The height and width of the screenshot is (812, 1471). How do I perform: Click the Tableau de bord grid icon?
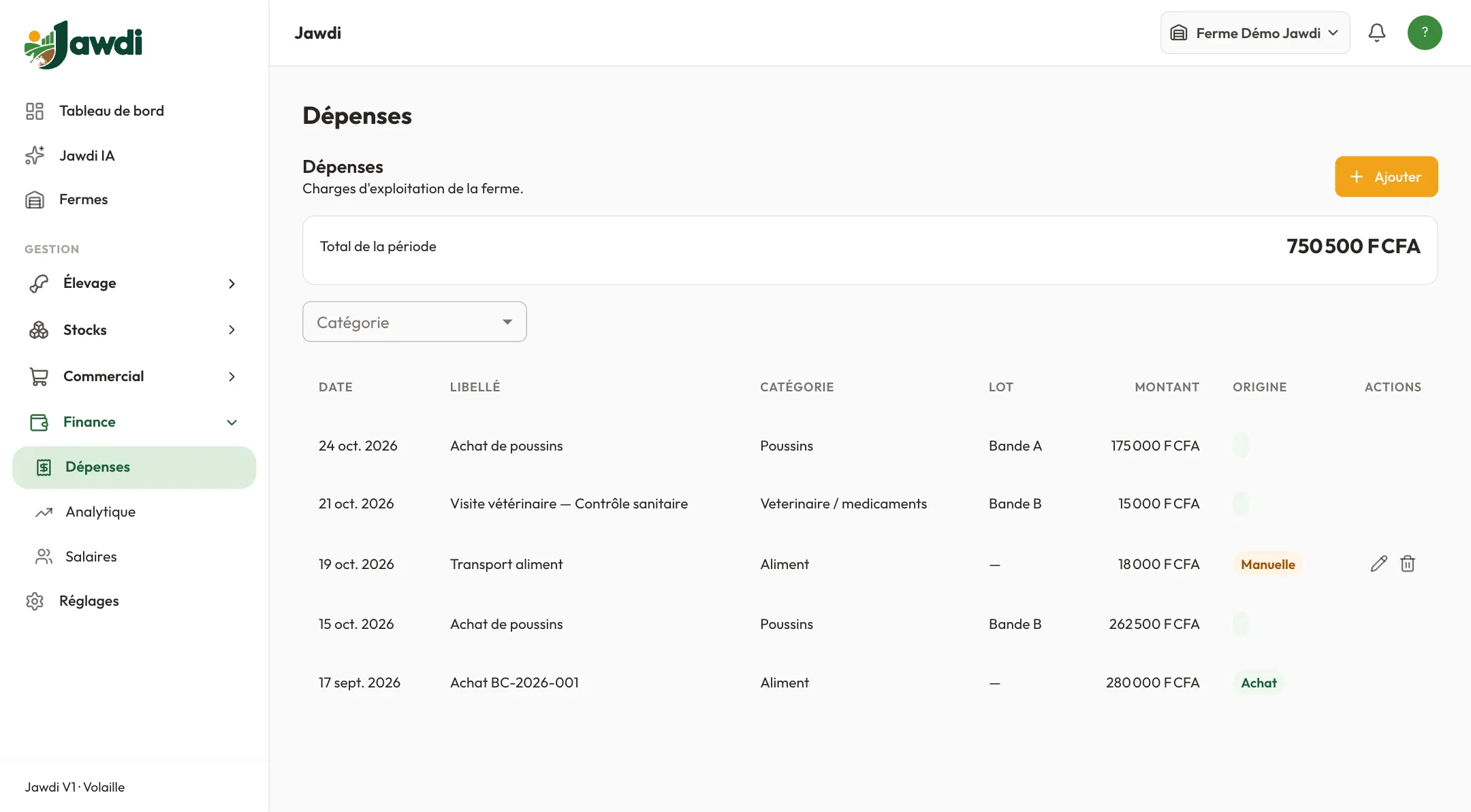coord(35,111)
